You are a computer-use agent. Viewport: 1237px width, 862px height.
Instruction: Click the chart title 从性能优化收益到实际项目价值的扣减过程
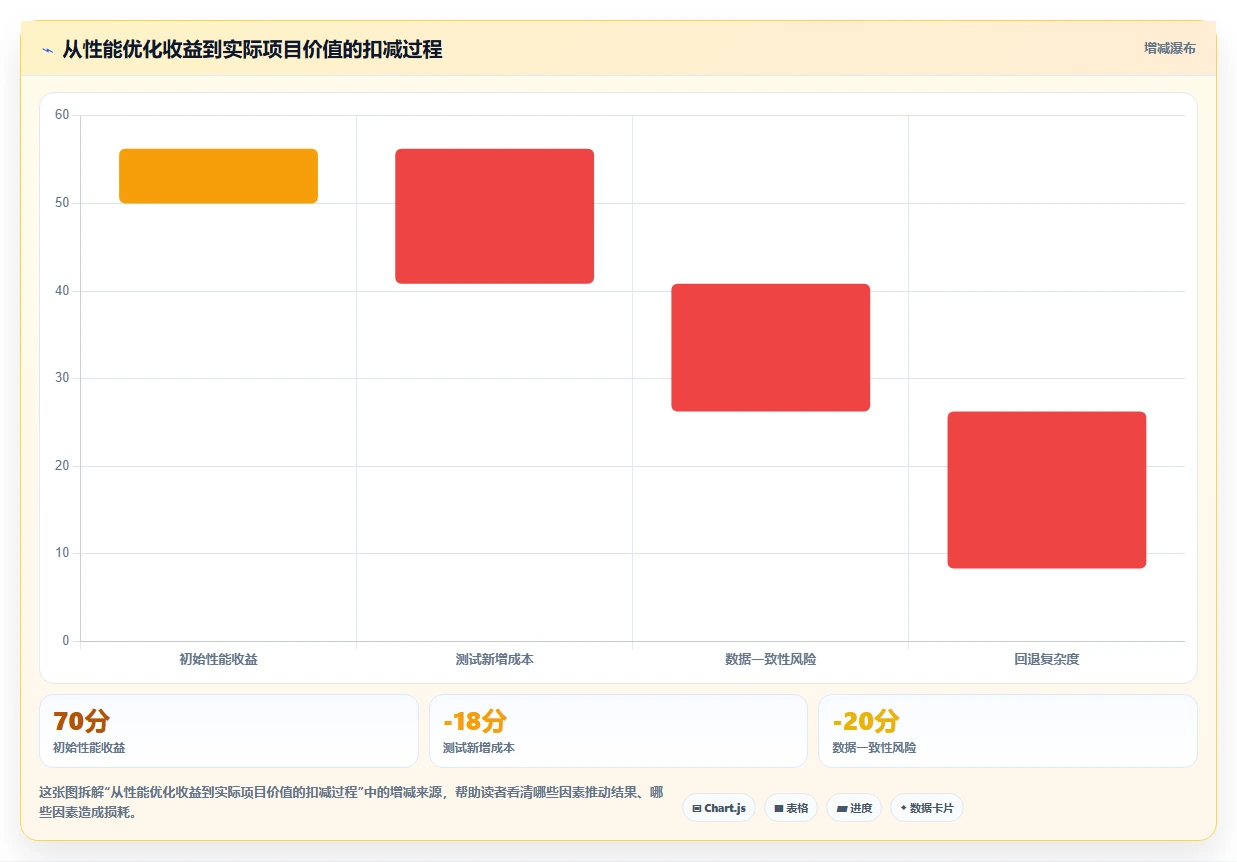[252, 49]
